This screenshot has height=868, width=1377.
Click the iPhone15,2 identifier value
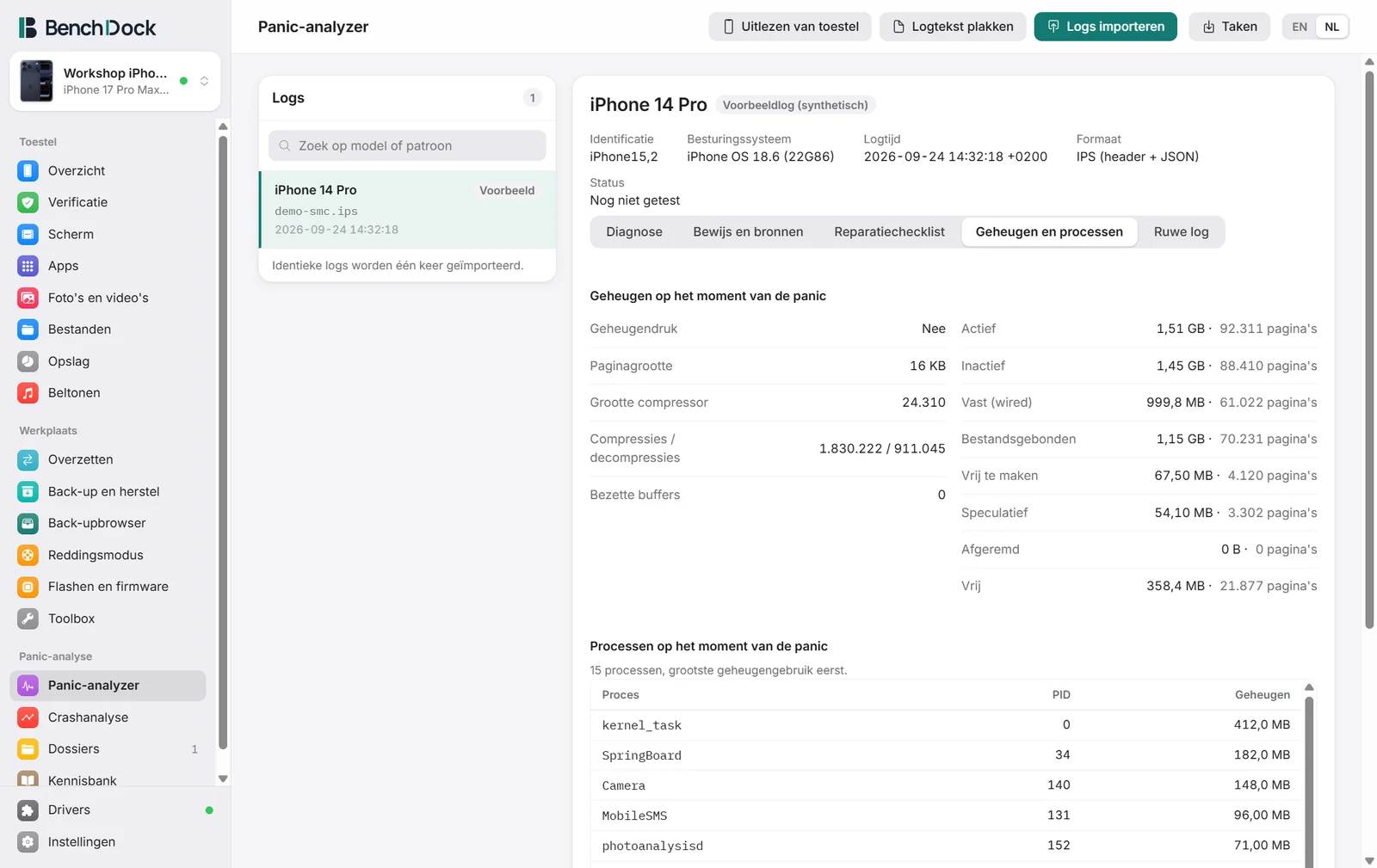coord(624,157)
